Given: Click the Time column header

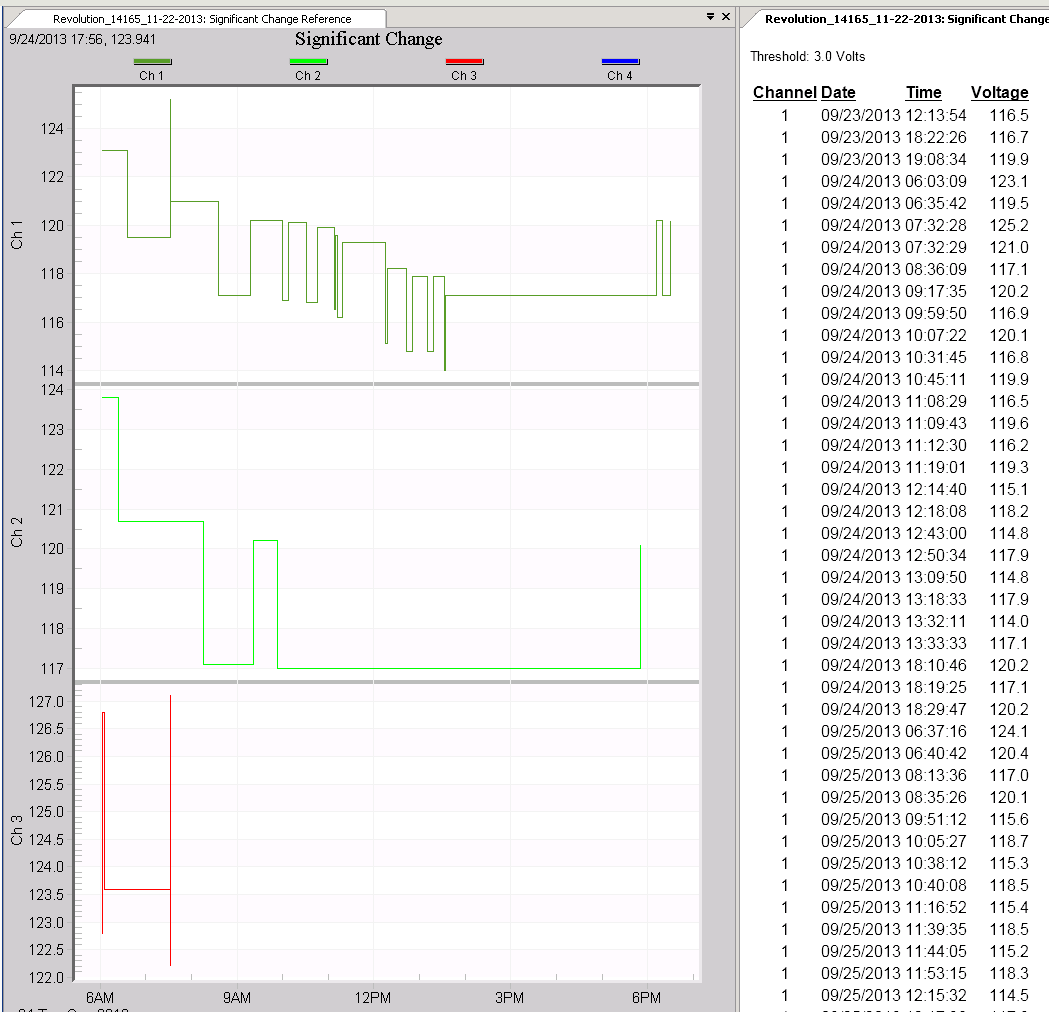Looking at the screenshot, I should point(923,93).
